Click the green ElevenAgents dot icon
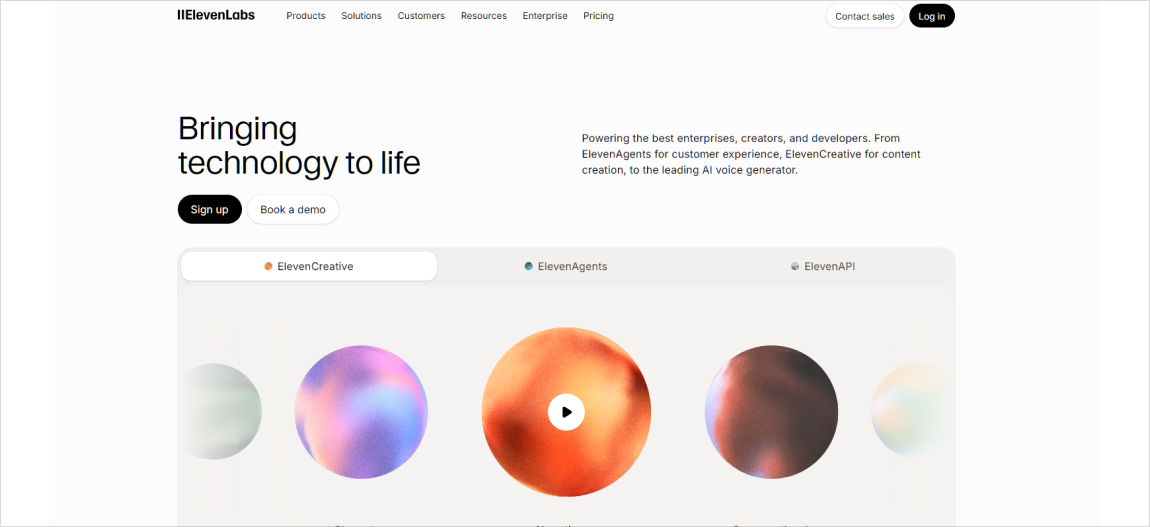This screenshot has height=527, width=1150. pyautogui.click(x=529, y=267)
